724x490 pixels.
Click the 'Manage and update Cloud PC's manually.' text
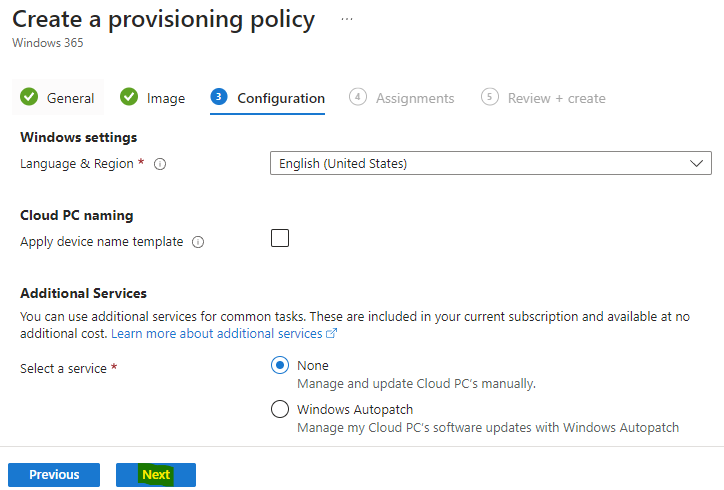[416, 384]
